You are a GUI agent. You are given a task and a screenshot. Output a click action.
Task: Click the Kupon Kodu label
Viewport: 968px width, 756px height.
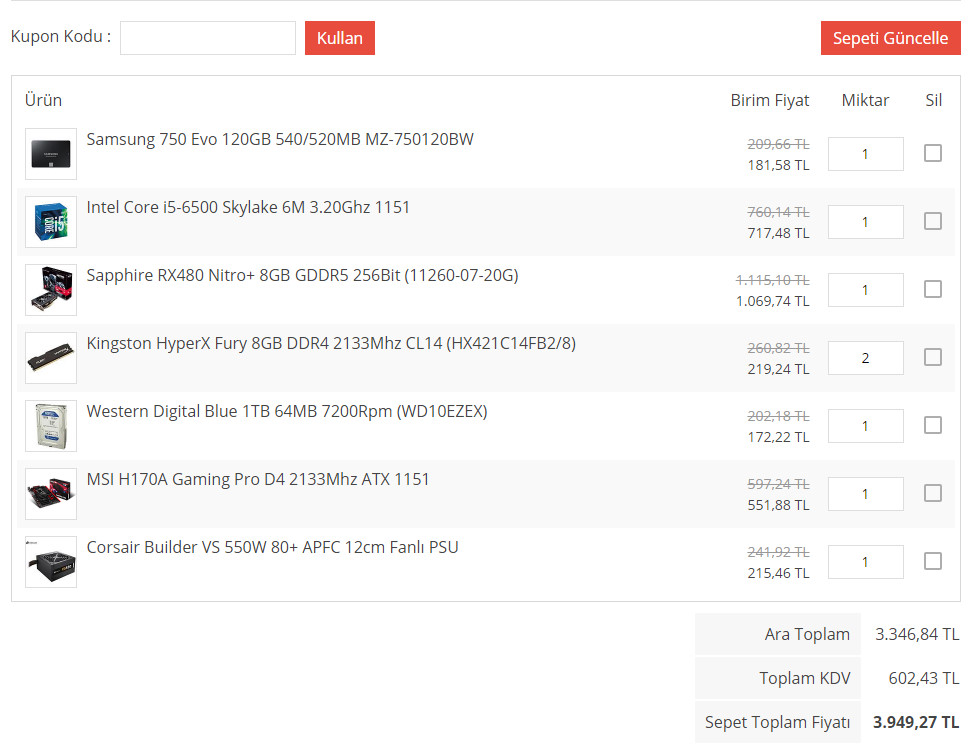coord(61,36)
